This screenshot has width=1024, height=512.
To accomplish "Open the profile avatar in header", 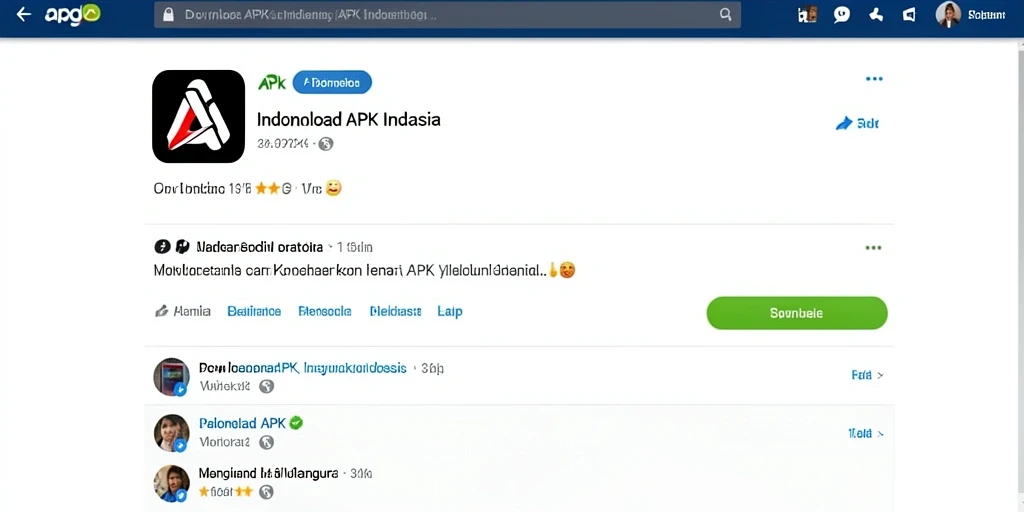I will point(948,14).
